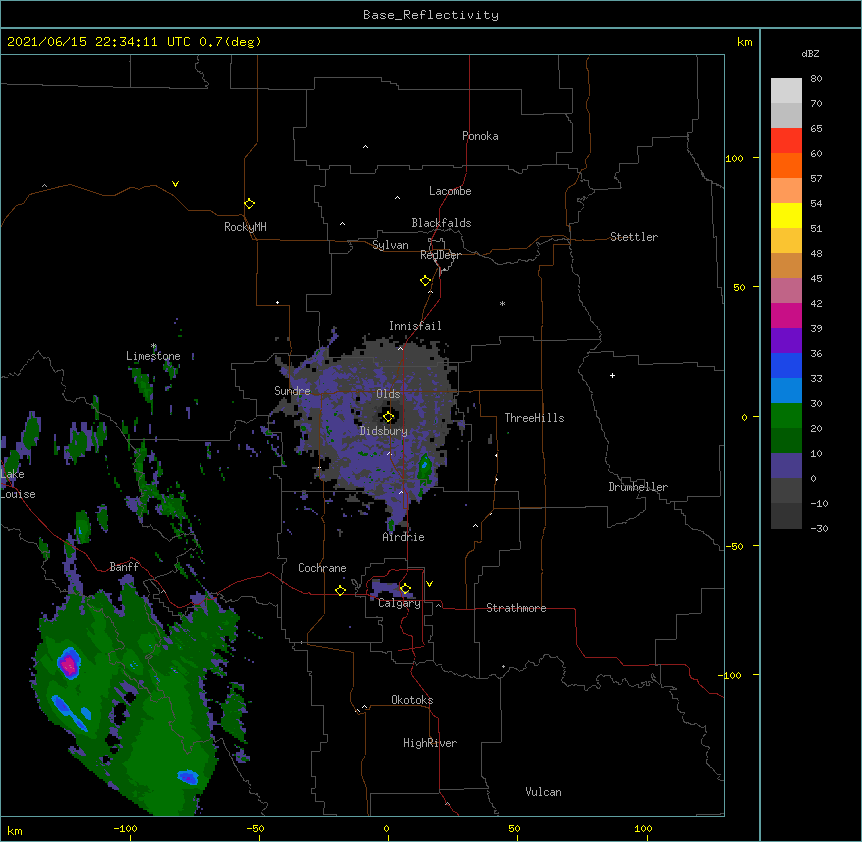Pick the orange 60-57 dBZ legend swatch
The width and height of the screenshot is (862, 842).
(786, 165)
